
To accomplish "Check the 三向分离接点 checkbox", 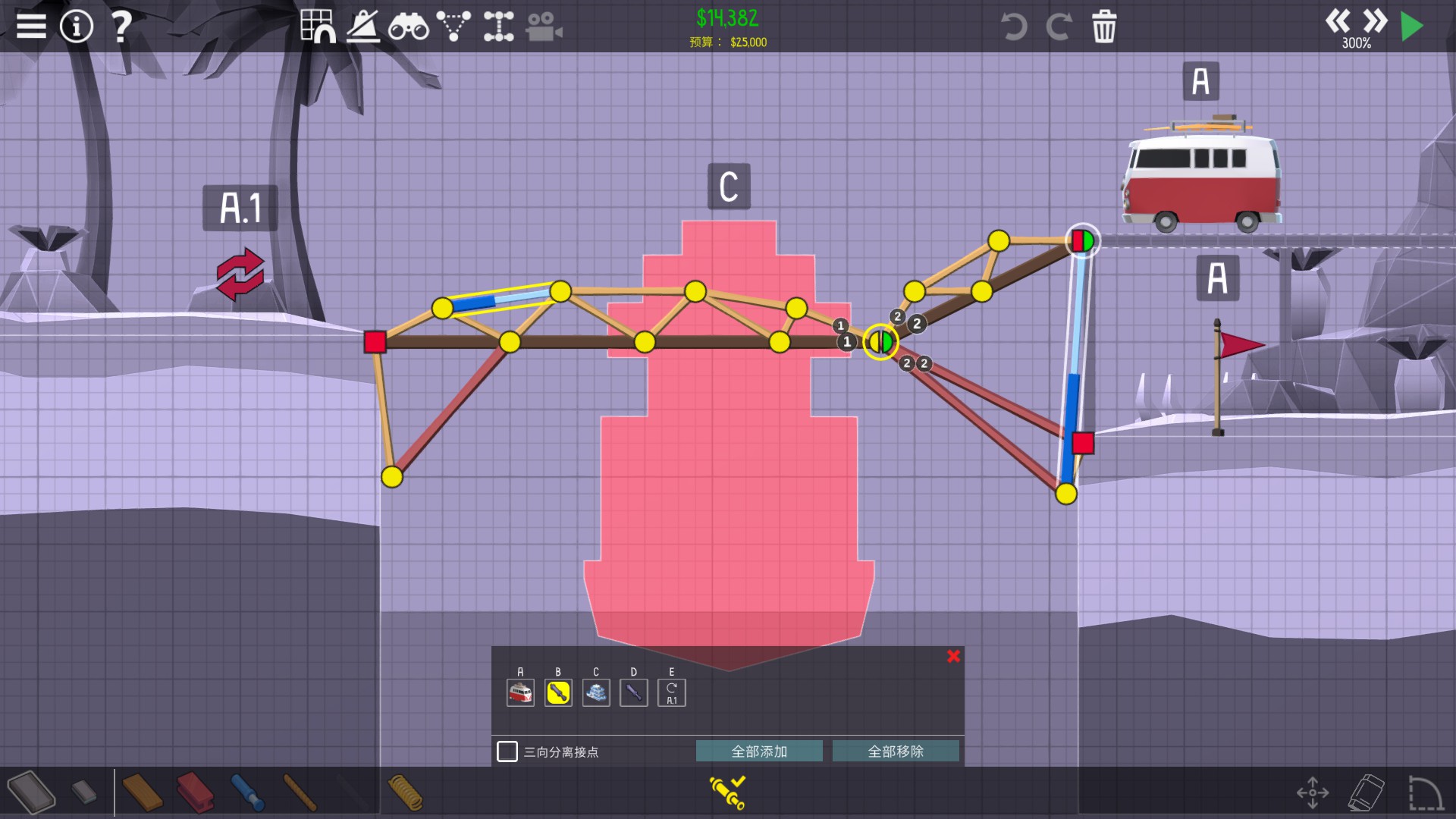I will click(507, 752).
